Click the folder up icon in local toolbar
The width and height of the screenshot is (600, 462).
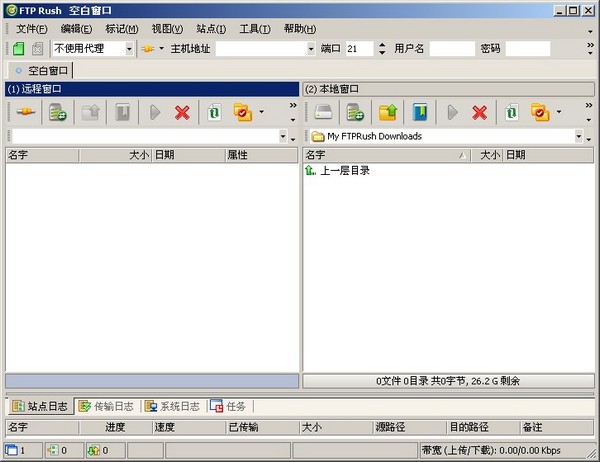(x=387, y=113)
